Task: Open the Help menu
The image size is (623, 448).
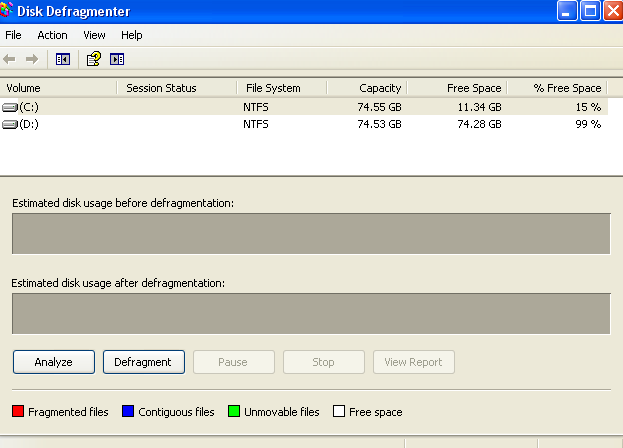Action: pos(132,35)
